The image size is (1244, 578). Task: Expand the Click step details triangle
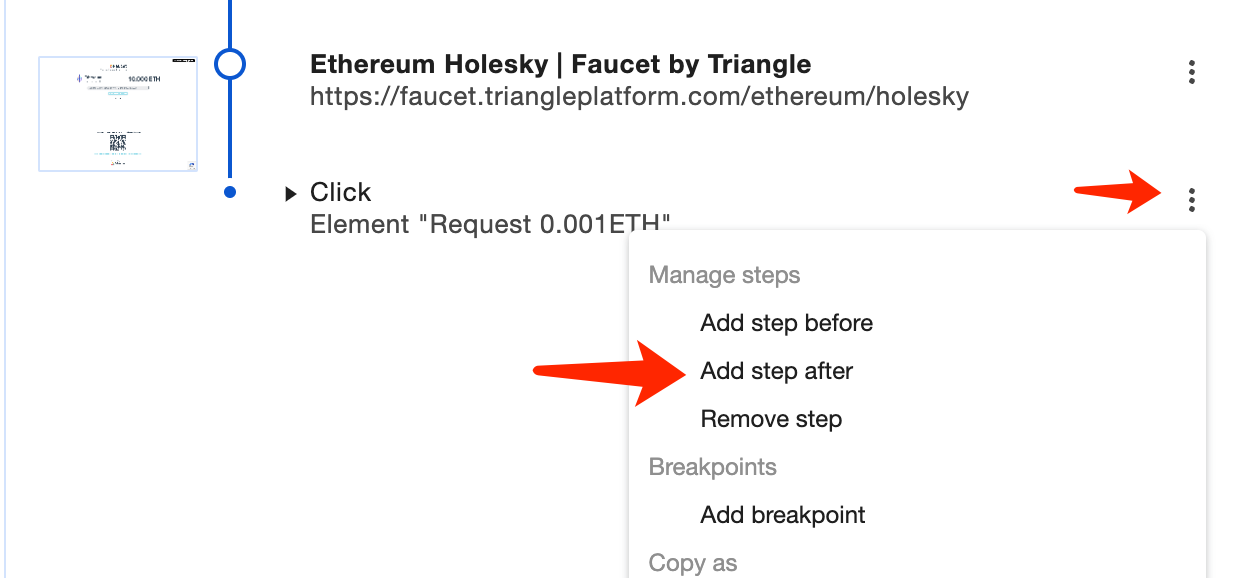click(291, 193)
